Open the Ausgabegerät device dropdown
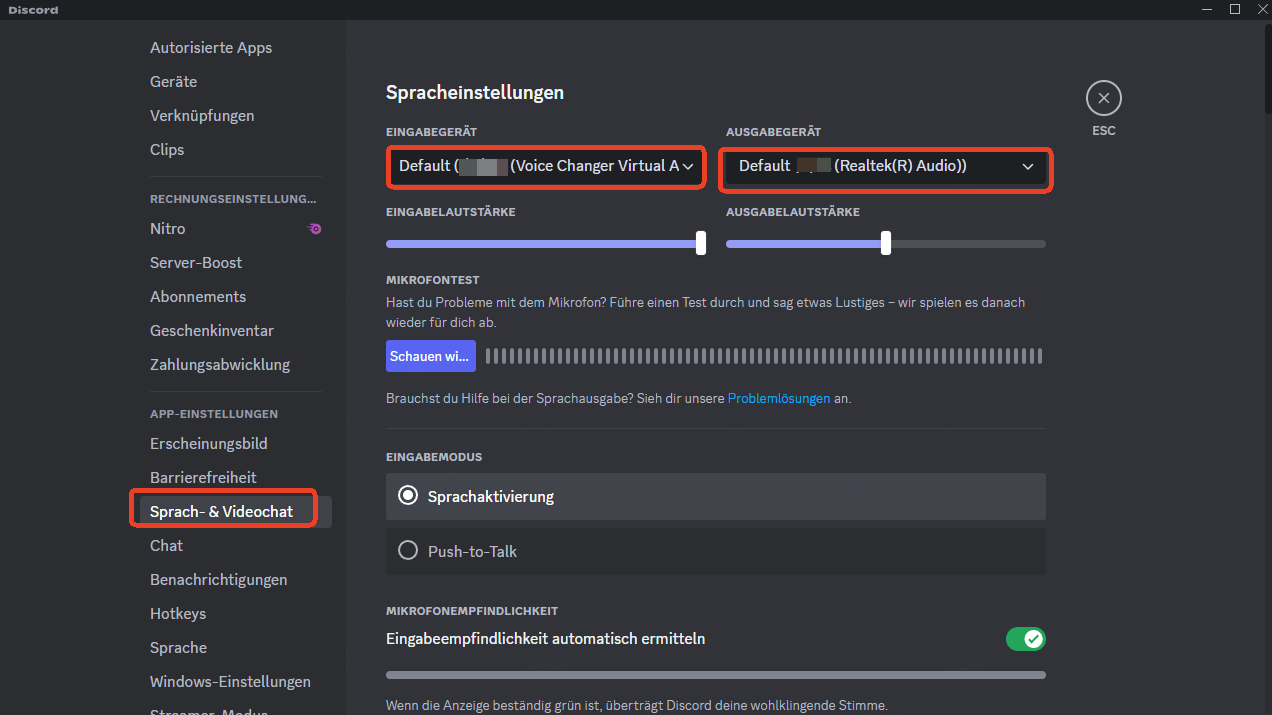The width and height of the screenshot is (1272, 715). (x=884, y=166)
